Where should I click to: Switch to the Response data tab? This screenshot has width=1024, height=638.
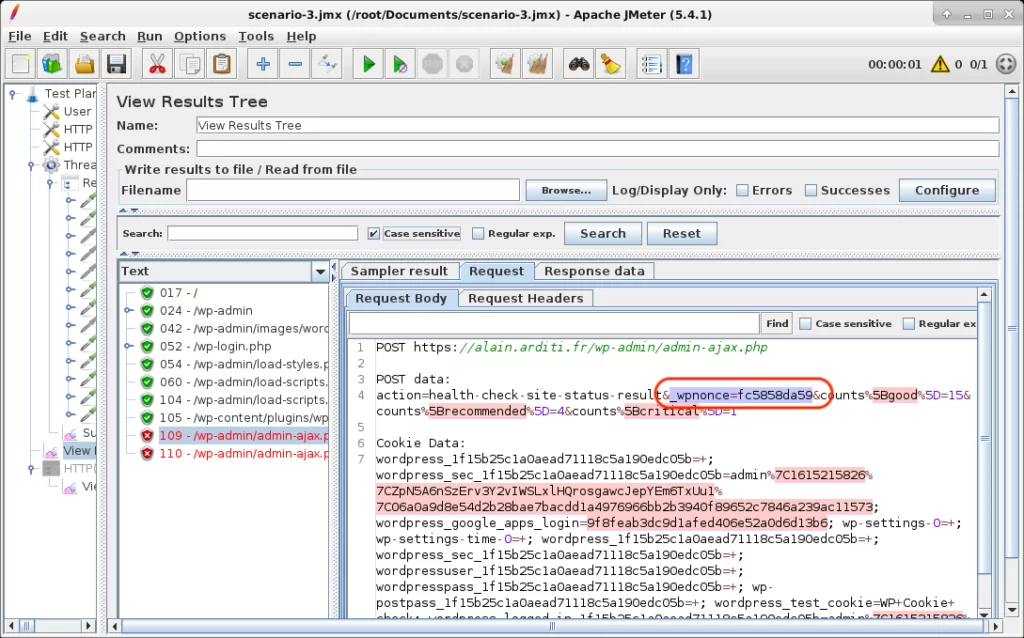(594, 271)
